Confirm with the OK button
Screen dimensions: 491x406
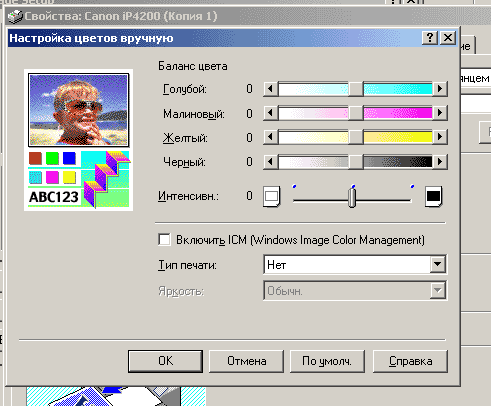click(x=165, y=361)
